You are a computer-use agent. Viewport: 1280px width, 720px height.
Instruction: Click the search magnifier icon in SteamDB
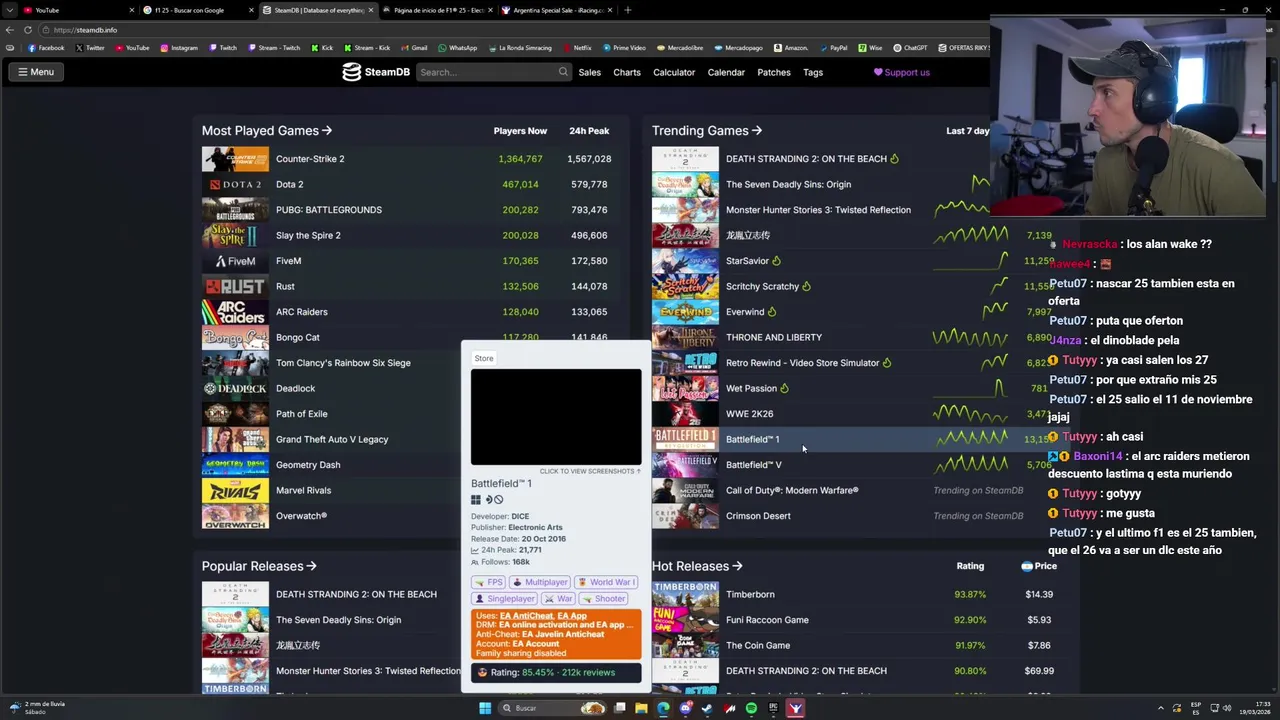click(x=563, y=72)
